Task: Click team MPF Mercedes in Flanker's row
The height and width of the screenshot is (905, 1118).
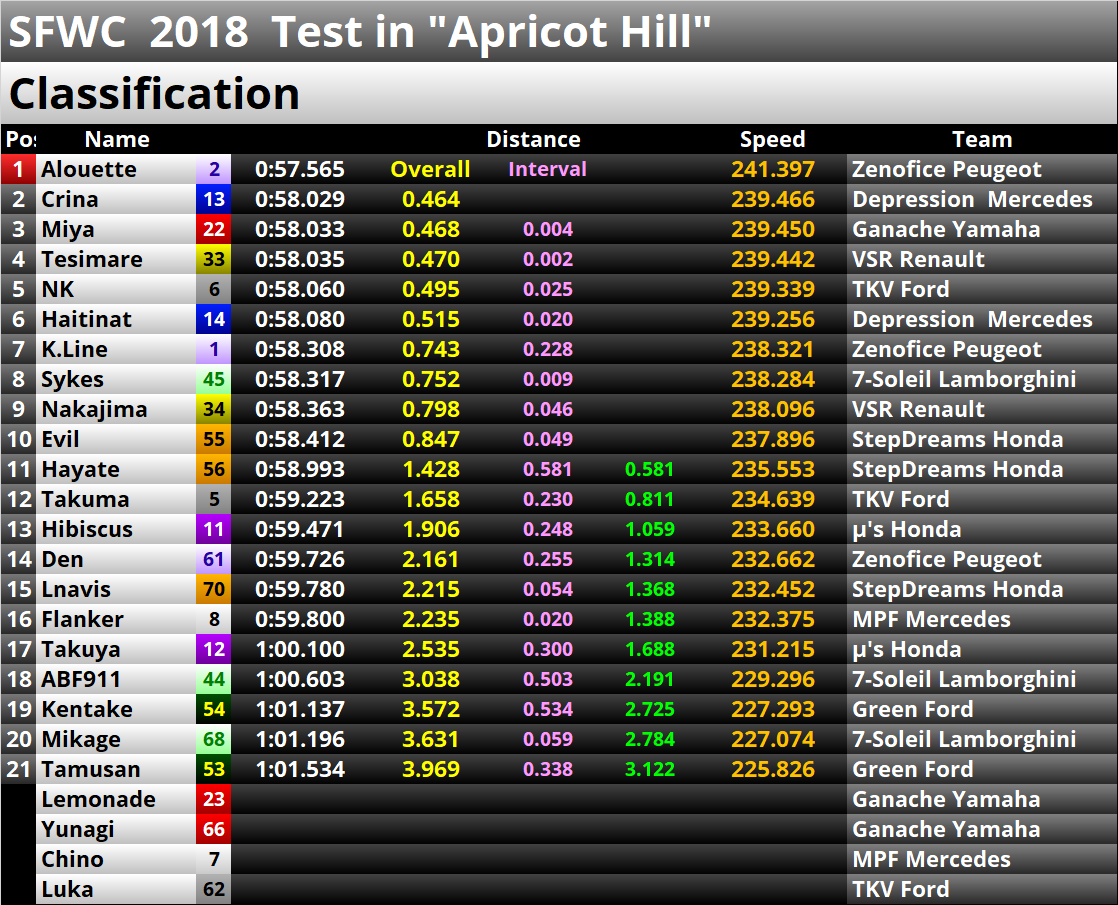Action: 931,619
